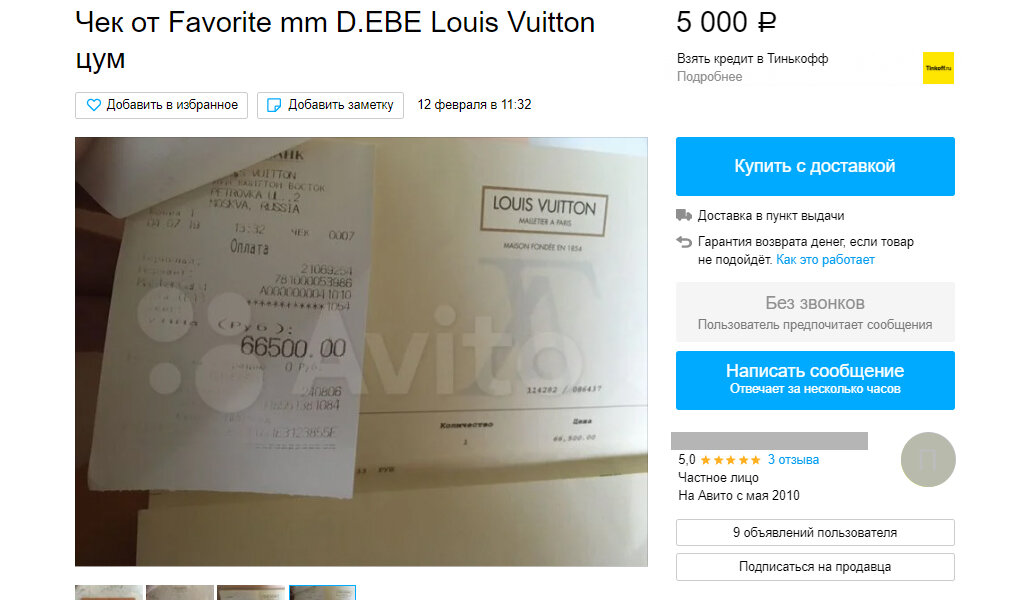Open the main receipt photo
This screenshot has width=1024, height=600.
(x=361, y=352)
